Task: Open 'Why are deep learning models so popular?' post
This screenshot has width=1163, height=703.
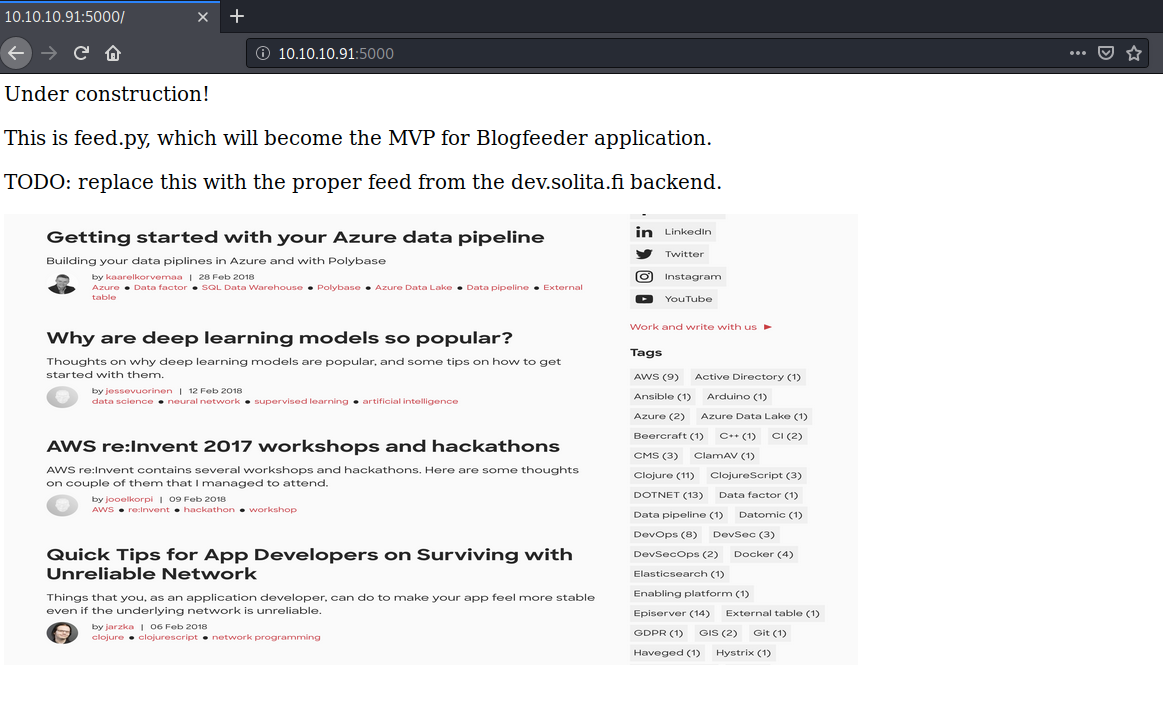Action: coord(279,338)
